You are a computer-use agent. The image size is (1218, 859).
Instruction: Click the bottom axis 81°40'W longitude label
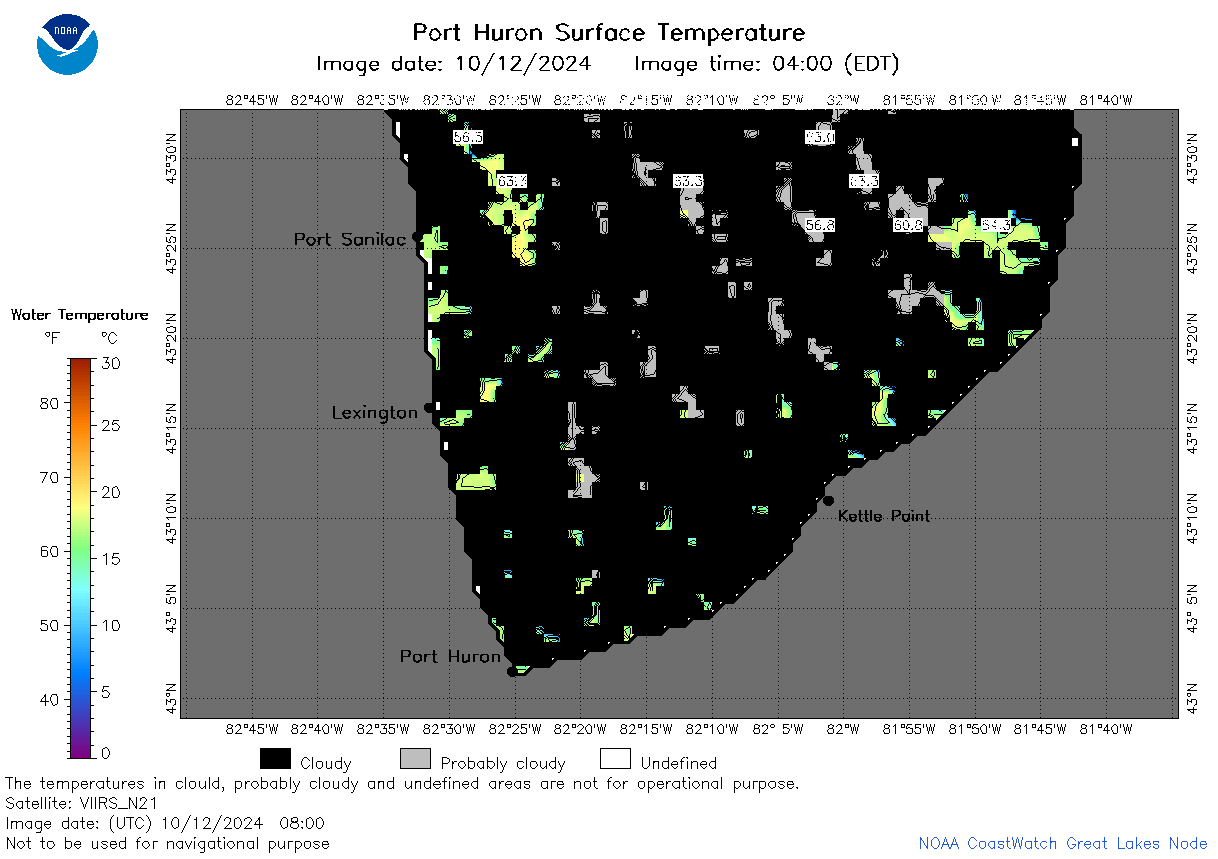(1106, 731)
